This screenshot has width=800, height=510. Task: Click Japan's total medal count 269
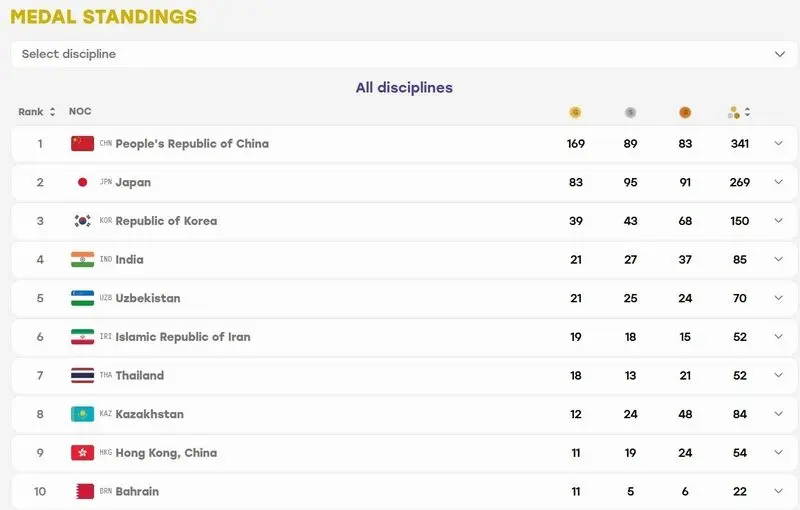click(x=739, y=182)
